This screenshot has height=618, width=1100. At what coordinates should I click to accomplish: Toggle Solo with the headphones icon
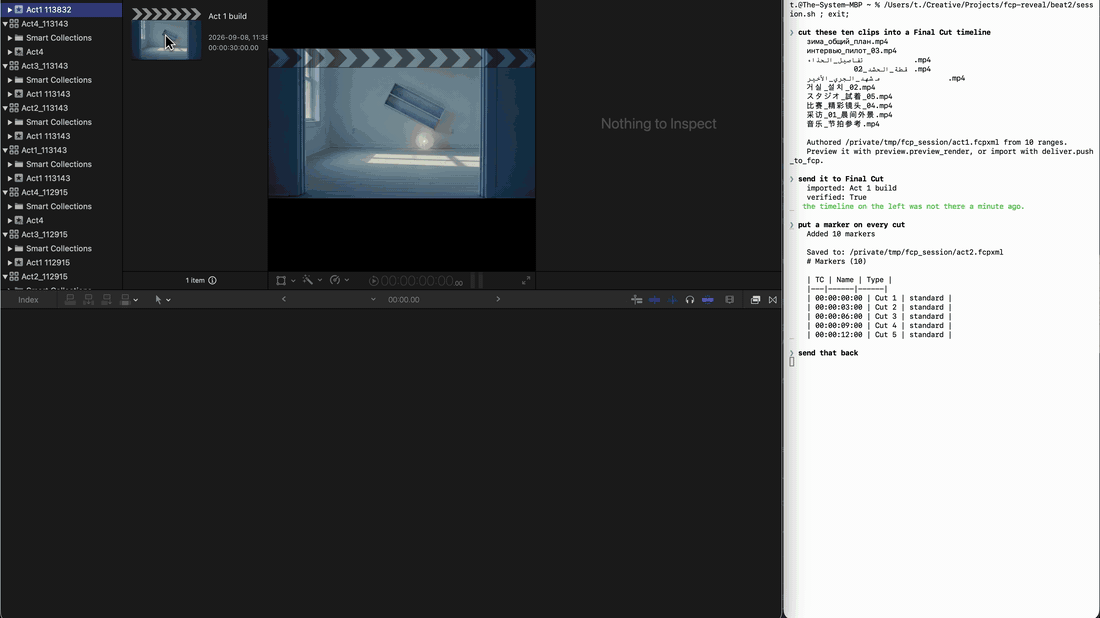coord(690,300)
